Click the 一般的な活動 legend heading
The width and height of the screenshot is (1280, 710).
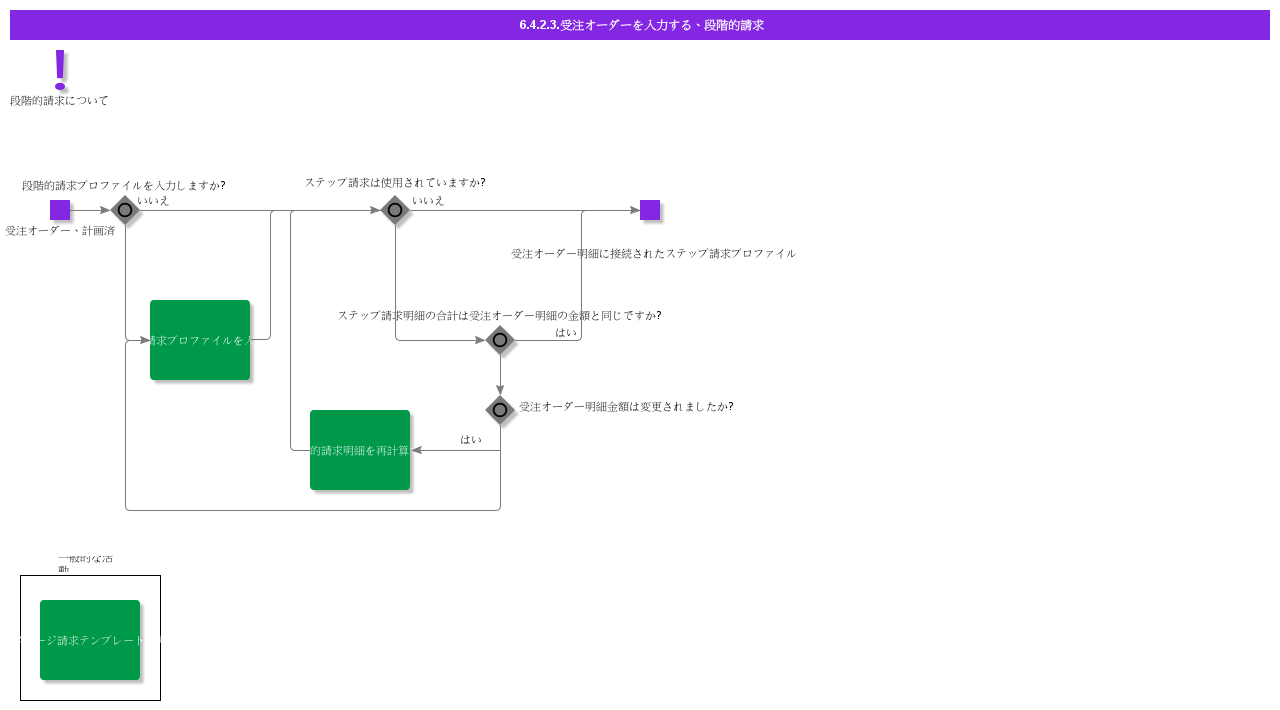pyautogui.click(x=85, y=563)
